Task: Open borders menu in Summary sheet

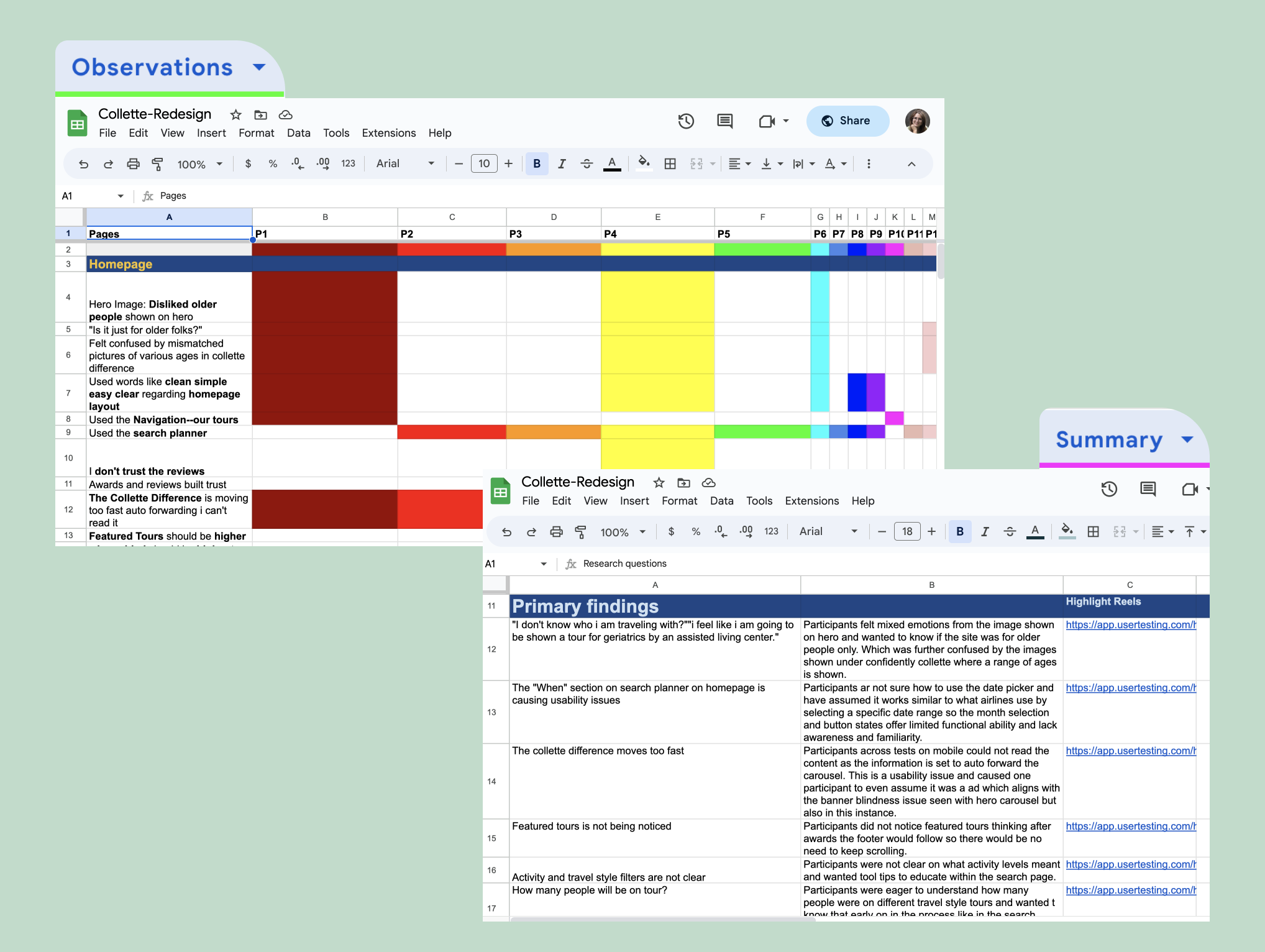Action: point(1093,531)
